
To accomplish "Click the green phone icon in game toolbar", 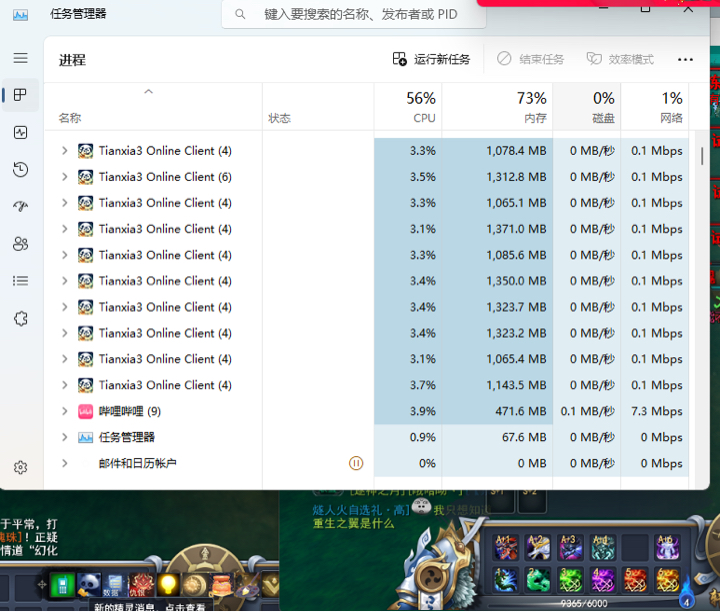I will click(62, 584).
